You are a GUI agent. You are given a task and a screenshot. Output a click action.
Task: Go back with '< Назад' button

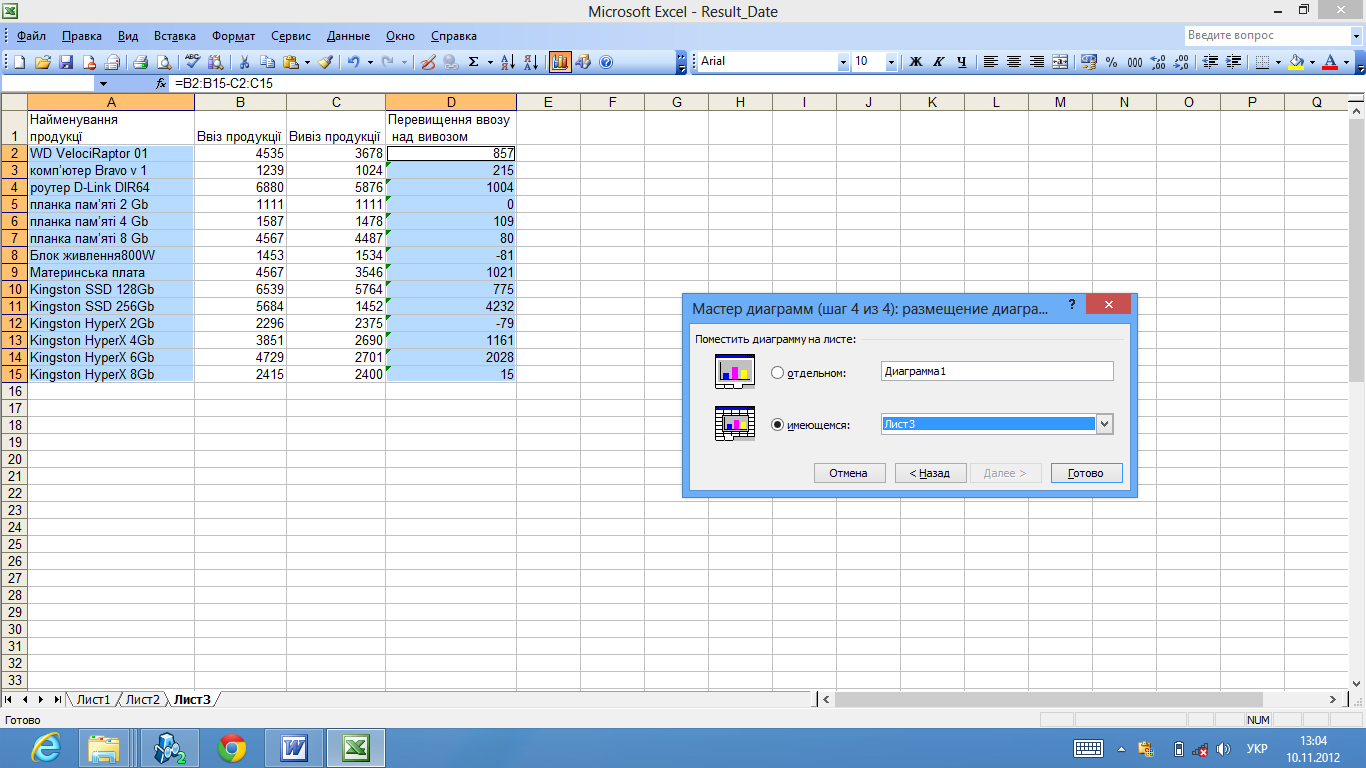(x=930, y=473)
